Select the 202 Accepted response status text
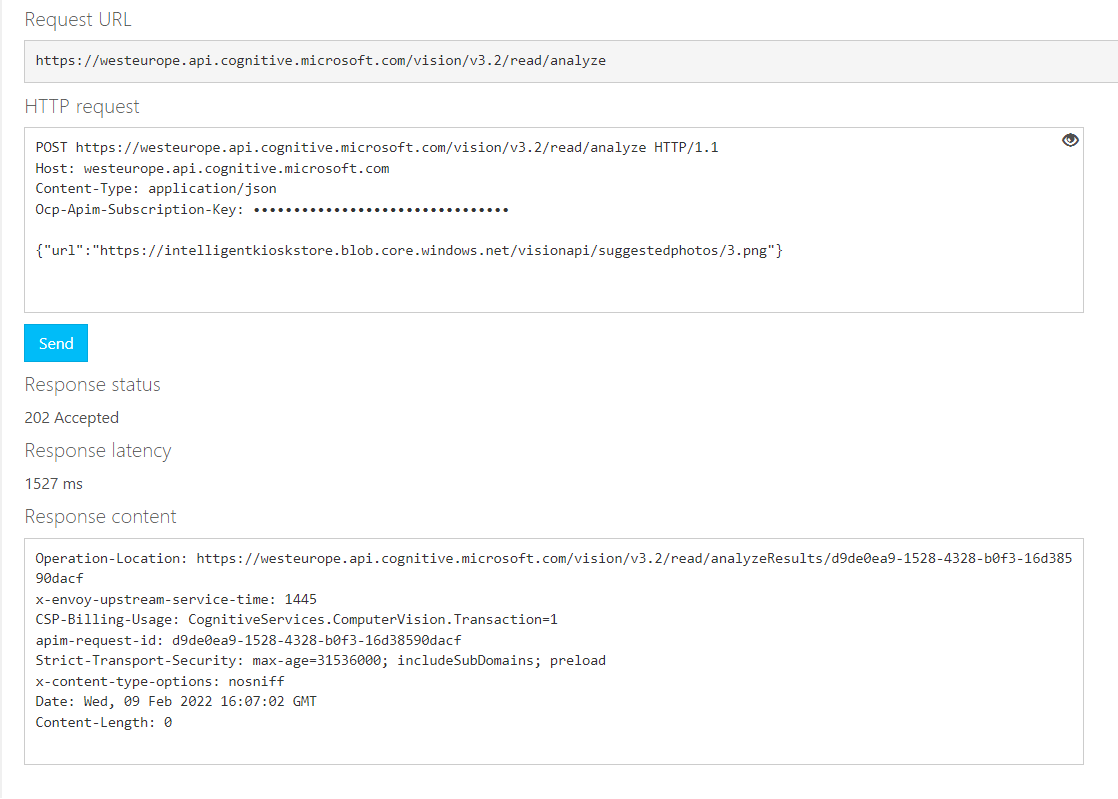The image size is (1118, 799). [71, 417]
